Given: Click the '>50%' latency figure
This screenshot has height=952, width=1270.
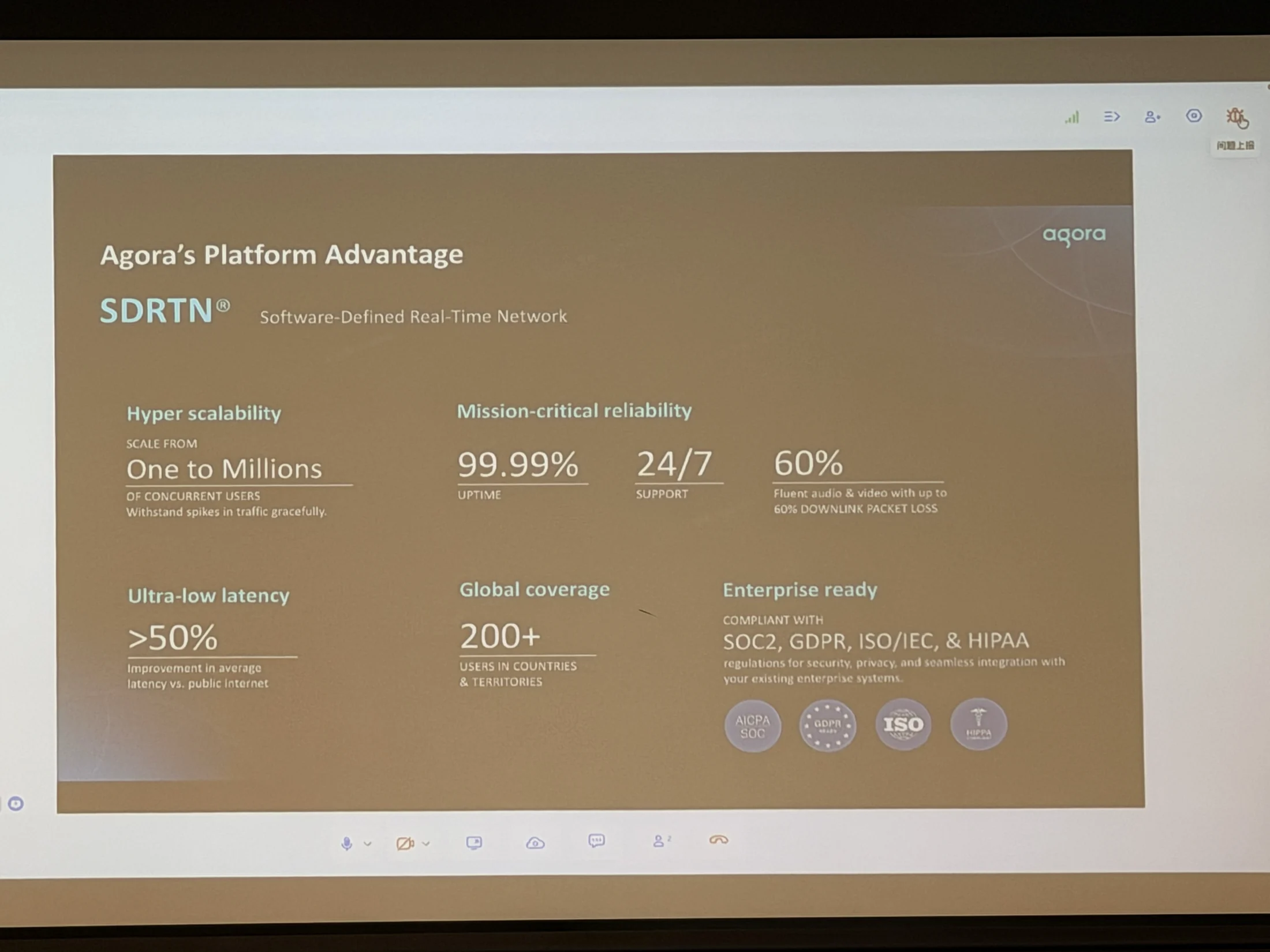Looking at the screenshot, I should [x=173, y=638].
